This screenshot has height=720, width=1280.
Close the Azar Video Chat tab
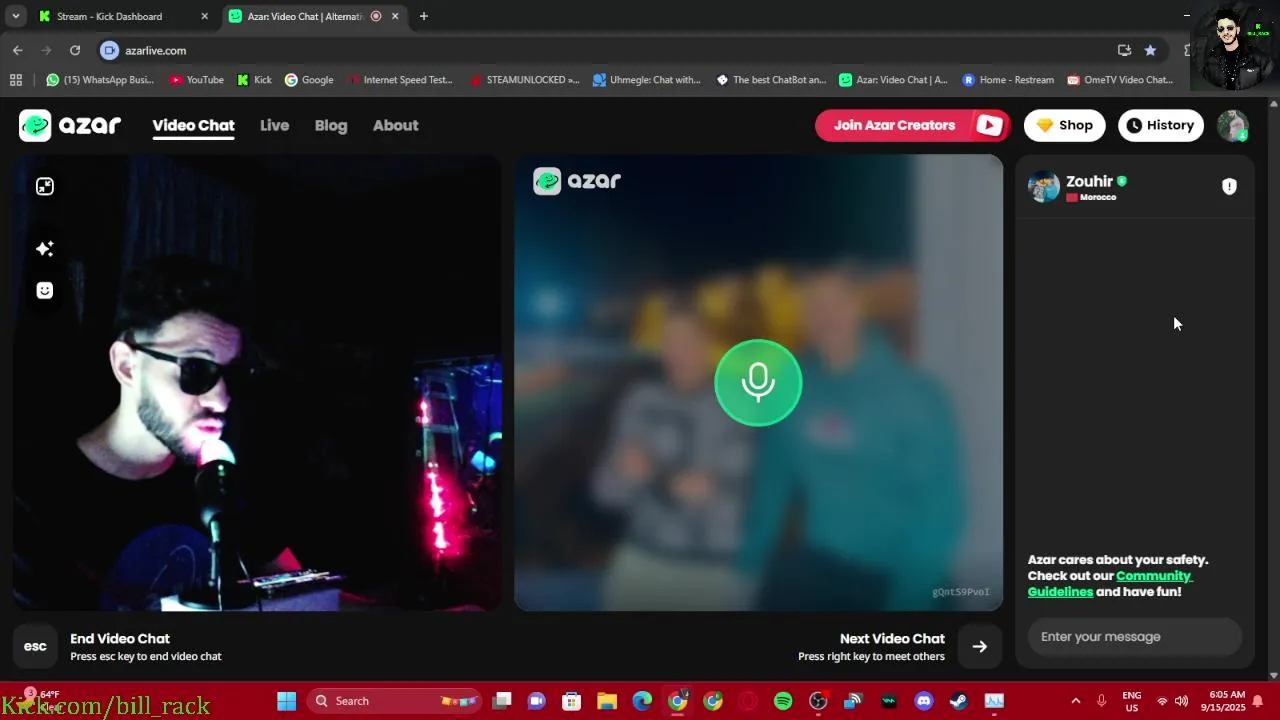pyautogui.click(x=395, y=16)
